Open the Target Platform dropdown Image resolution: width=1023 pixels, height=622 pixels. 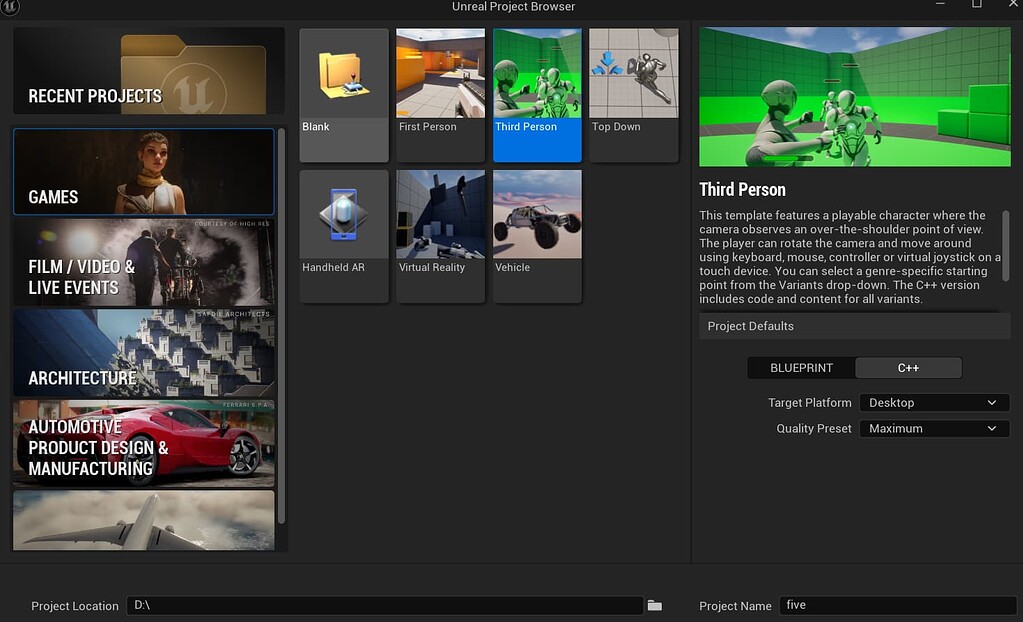tap(932, 403)
